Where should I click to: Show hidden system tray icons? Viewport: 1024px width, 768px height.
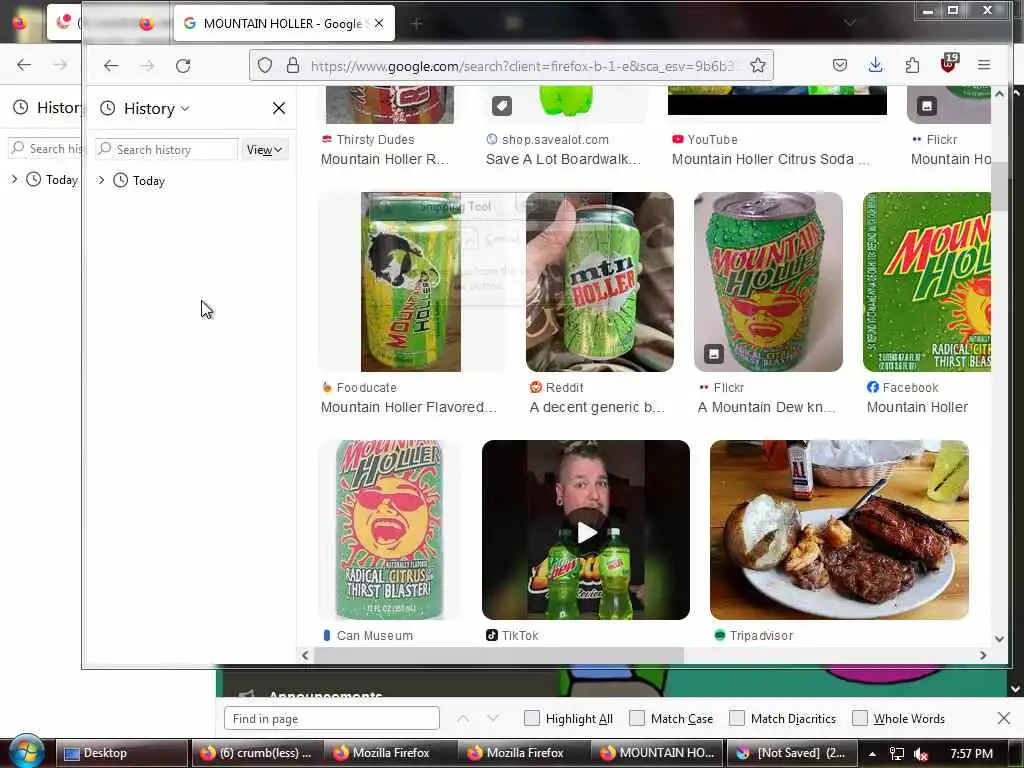[872, 754]
